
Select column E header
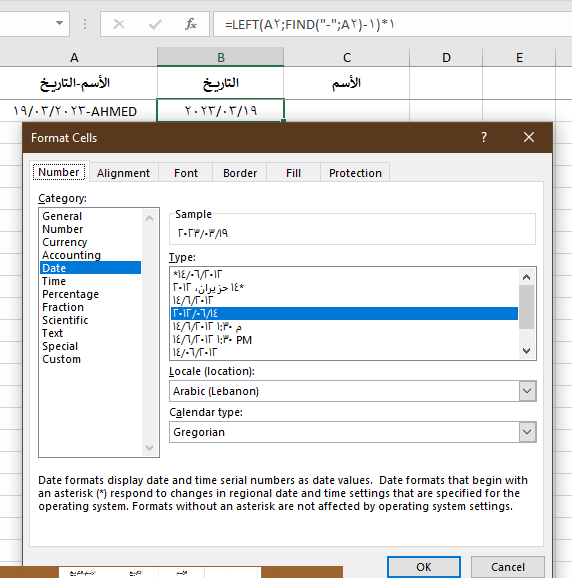(519, 58)
